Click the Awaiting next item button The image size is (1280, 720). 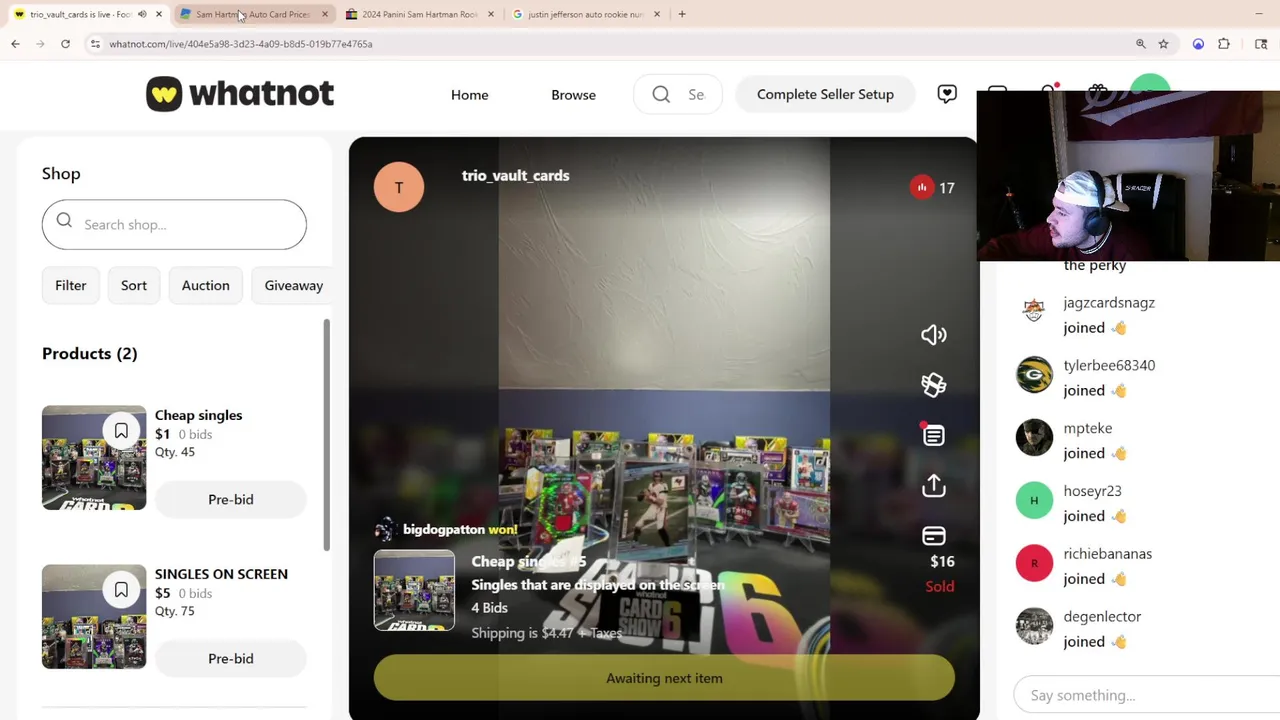664,678
